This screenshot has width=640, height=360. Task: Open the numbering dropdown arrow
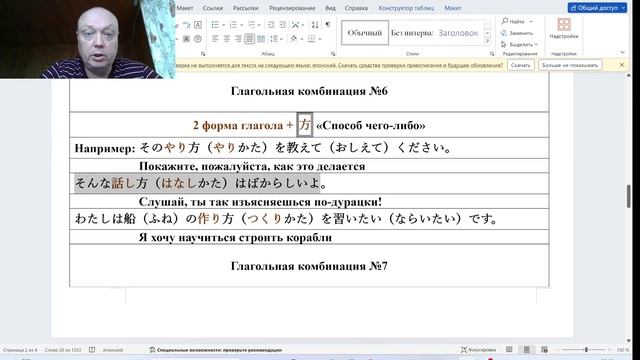[x=242, y=25]
